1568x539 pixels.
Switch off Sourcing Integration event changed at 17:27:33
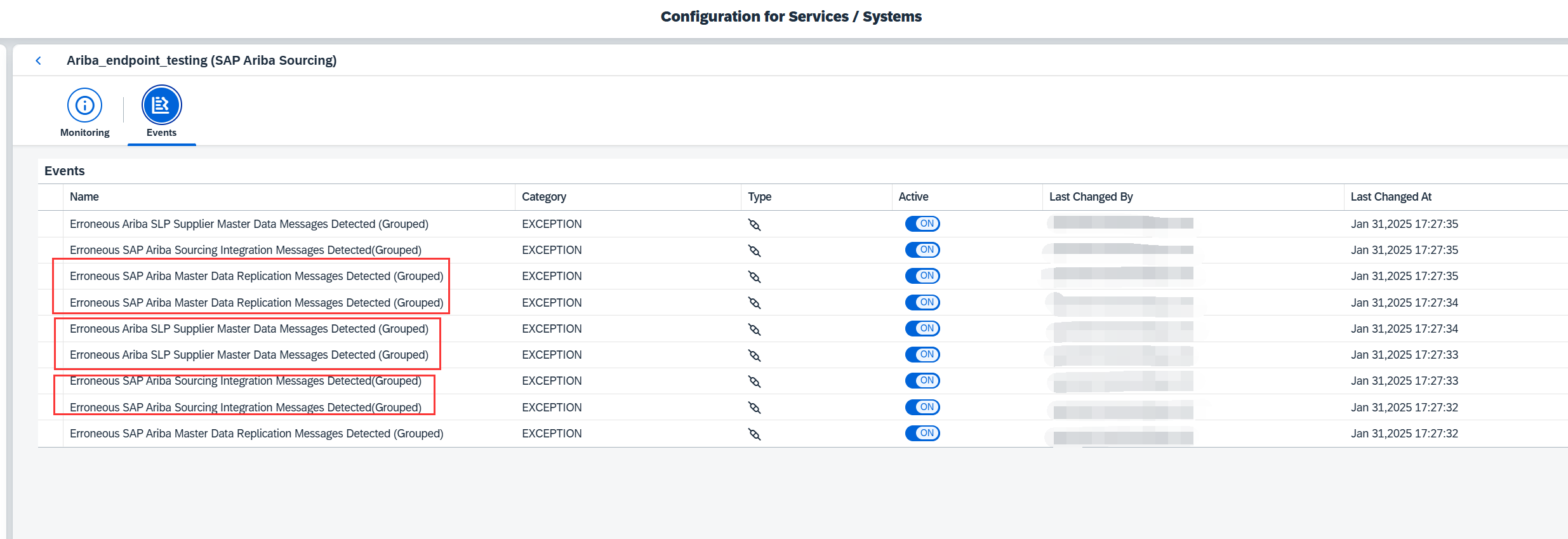pos(922,380)
